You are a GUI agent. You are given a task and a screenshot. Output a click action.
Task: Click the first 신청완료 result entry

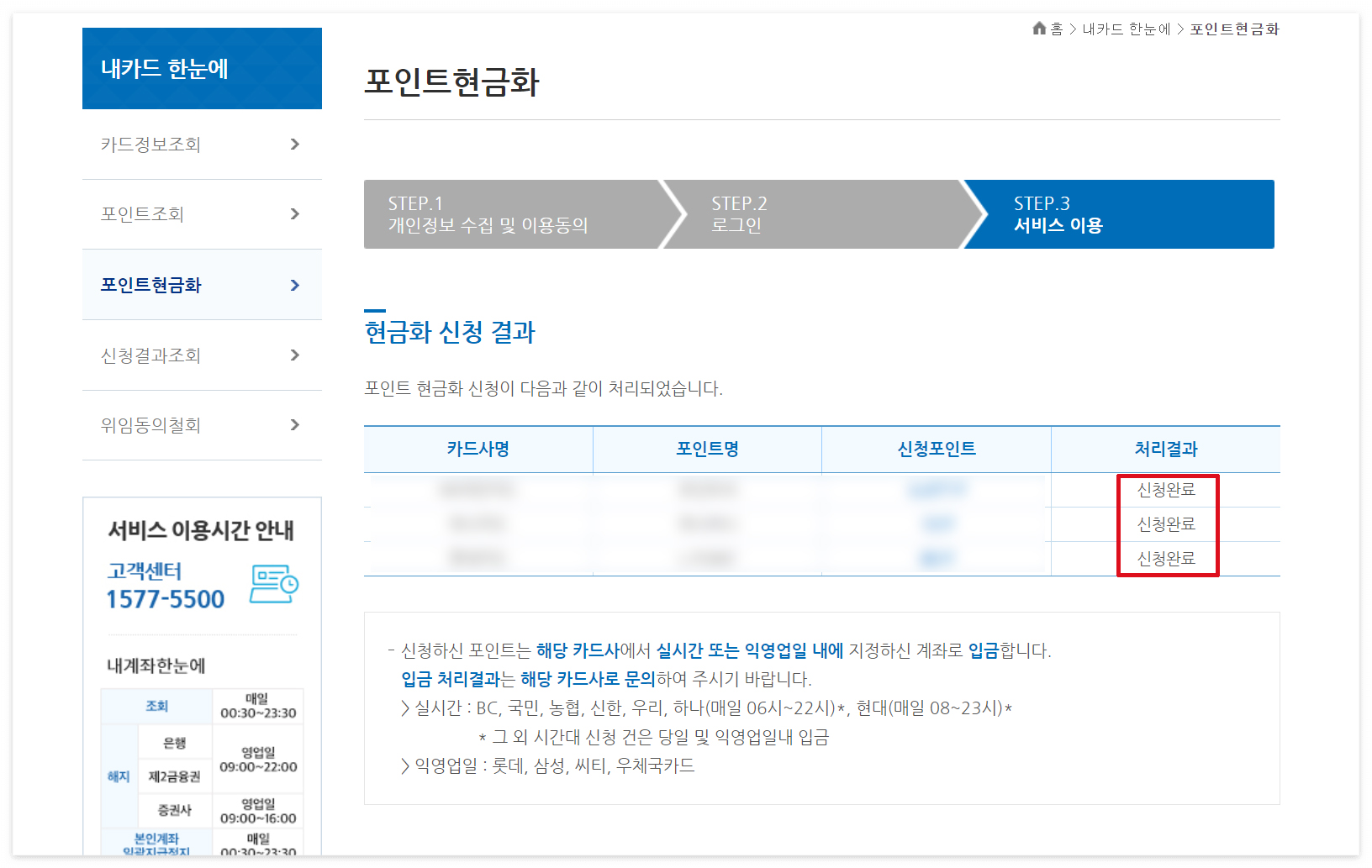[x=1168, y=489]
